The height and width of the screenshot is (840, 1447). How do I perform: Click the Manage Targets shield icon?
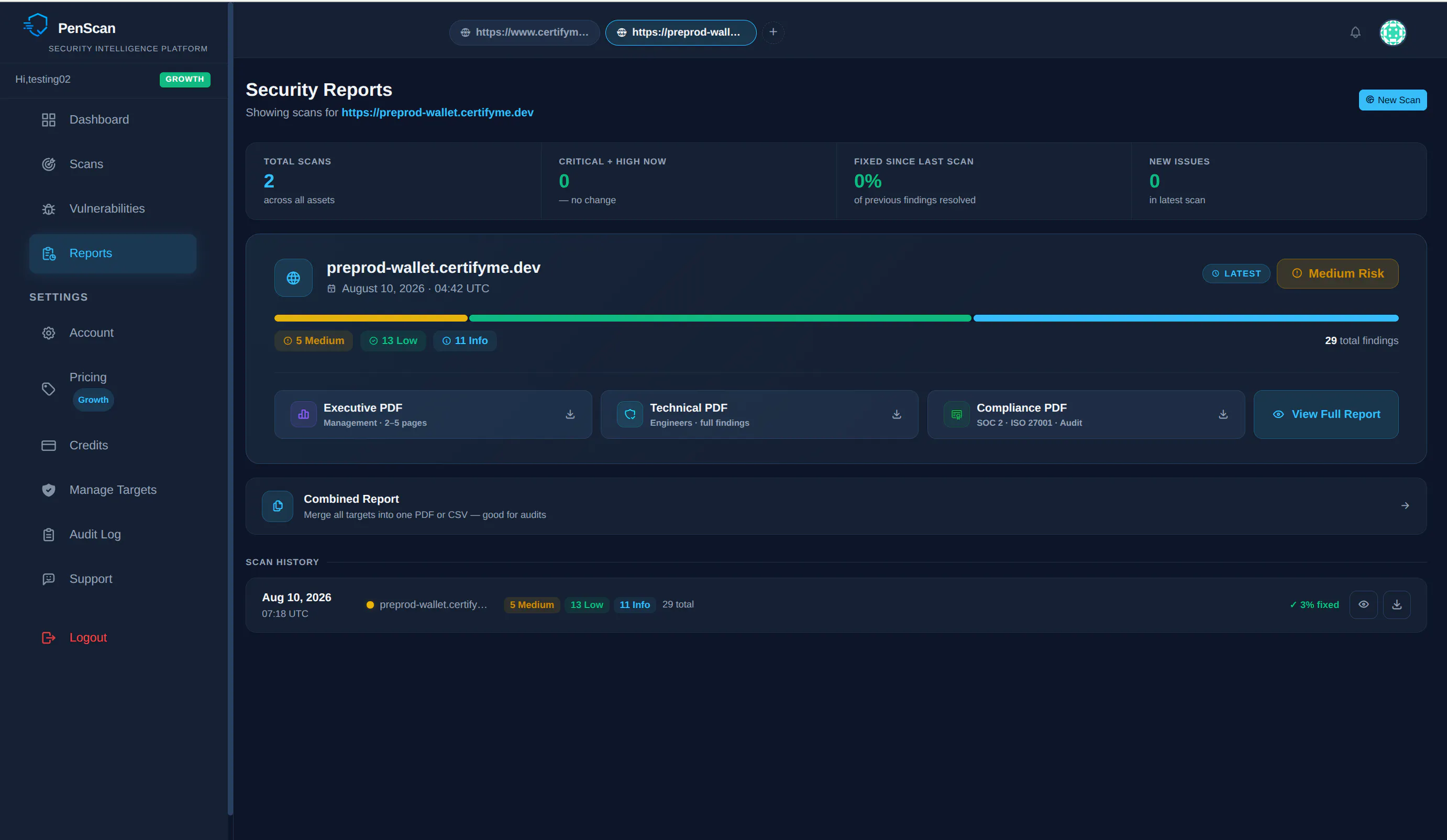coord(49,490)
